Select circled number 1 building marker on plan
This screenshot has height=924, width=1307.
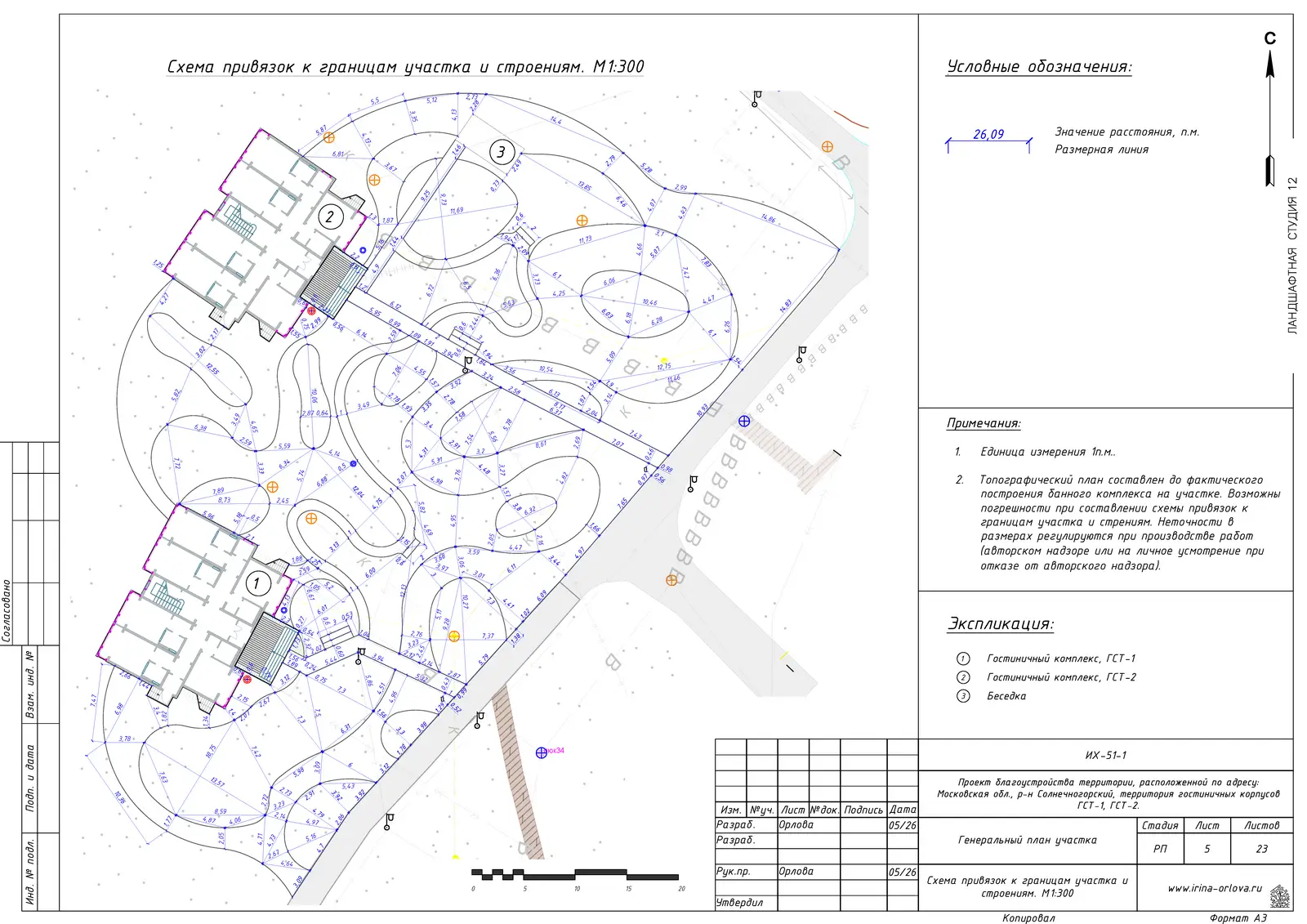257,583
